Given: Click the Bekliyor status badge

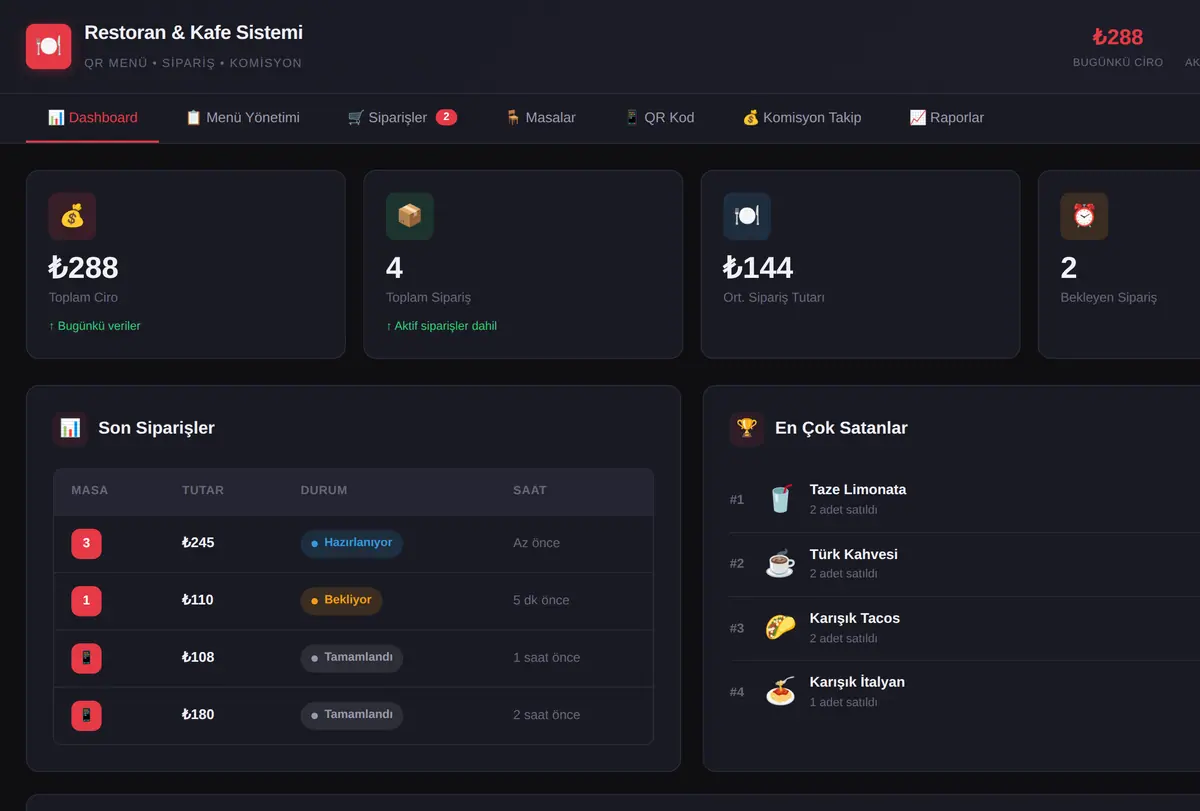Looking at the screenshot, I should pyautogui.click(x=341, y=601).
